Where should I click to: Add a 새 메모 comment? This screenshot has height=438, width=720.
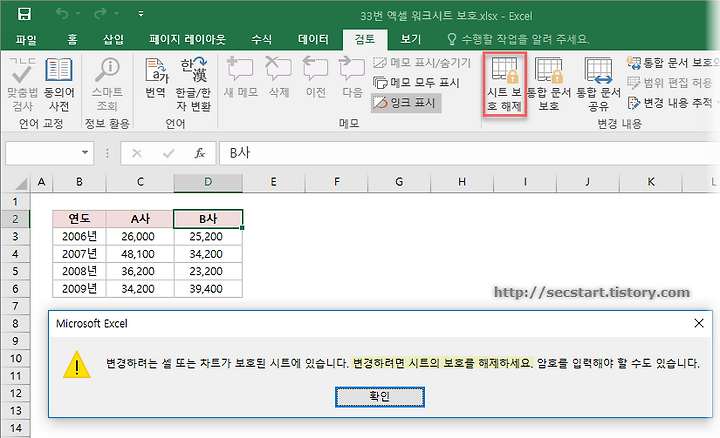click(241, 77)
